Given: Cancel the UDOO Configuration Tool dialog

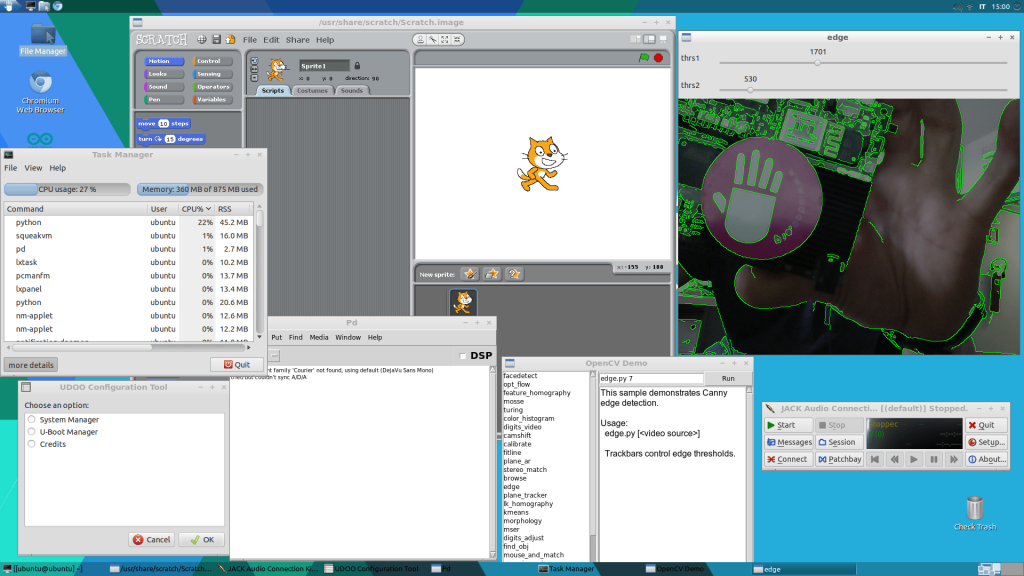Looking at the screenshot, I should point(152,539).
